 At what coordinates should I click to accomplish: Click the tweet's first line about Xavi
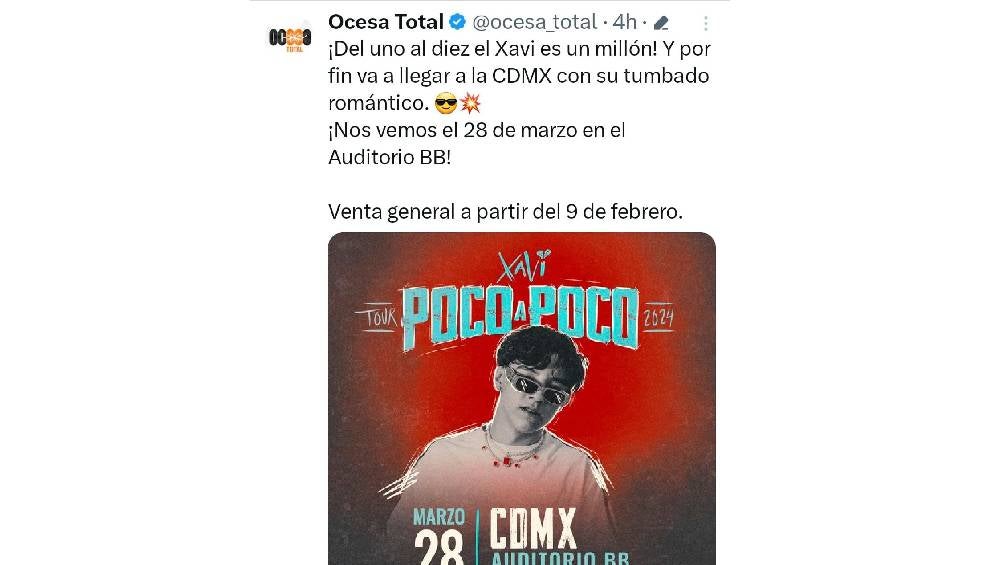click(520, 49)
